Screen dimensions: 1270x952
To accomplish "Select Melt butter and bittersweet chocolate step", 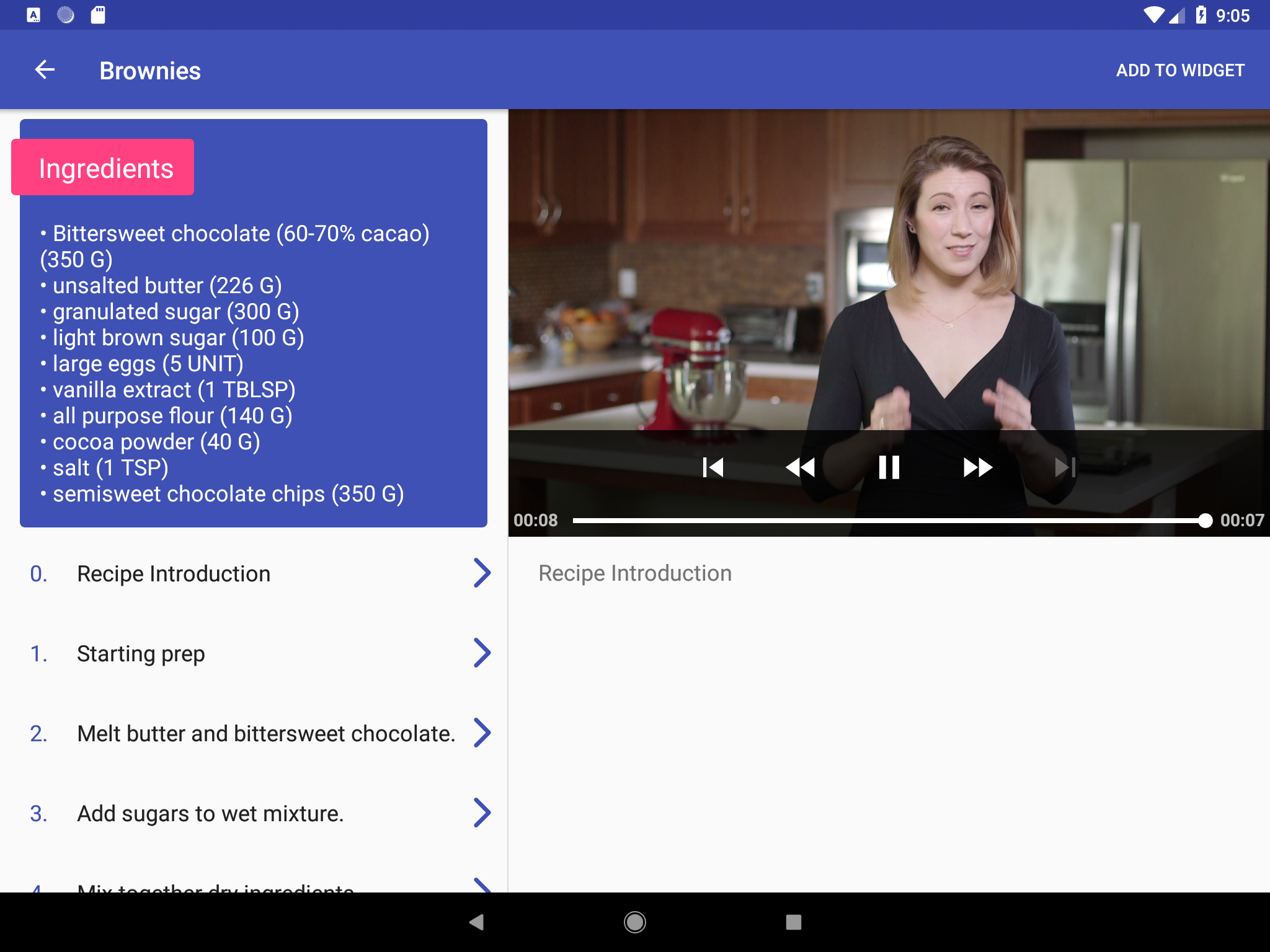I will point(266,734).
